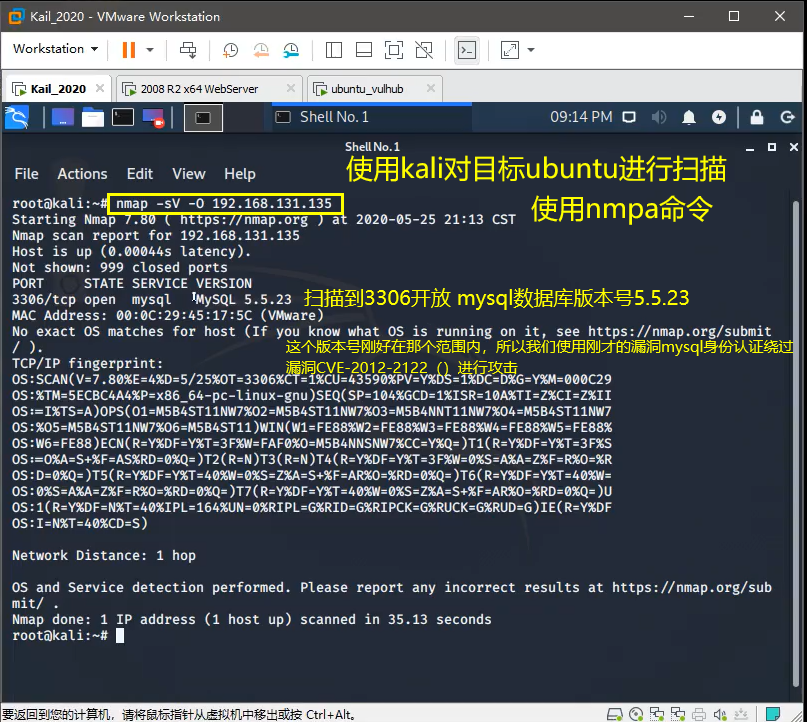Open the snapshot manager icon
The image size is (807, 722).
pyautogui.click(x=291, y=50)
